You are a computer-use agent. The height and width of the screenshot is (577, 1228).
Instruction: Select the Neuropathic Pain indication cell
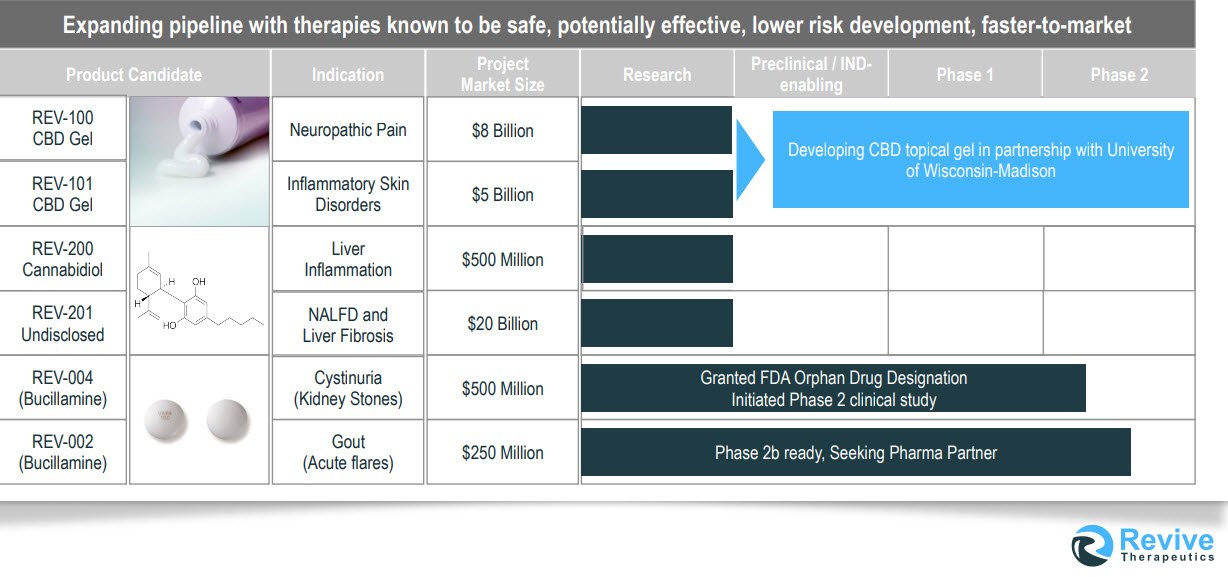click(x=348, y=130)
